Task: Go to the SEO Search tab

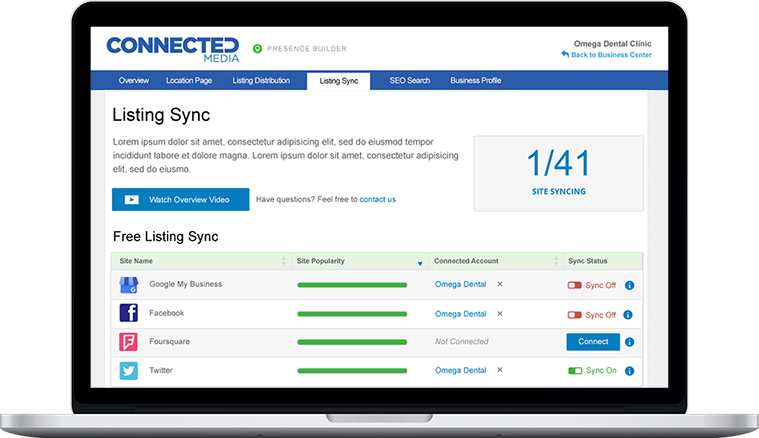Action: [x=410, y=80]
